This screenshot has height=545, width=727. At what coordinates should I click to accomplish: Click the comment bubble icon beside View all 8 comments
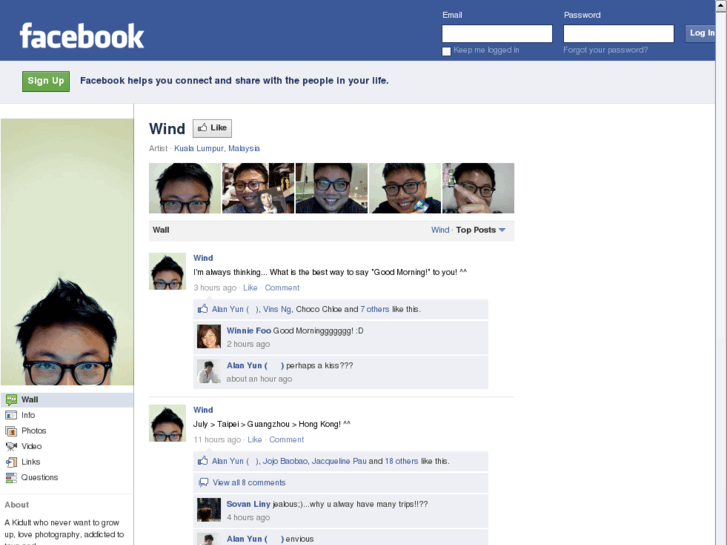click(x=203, y=482)
